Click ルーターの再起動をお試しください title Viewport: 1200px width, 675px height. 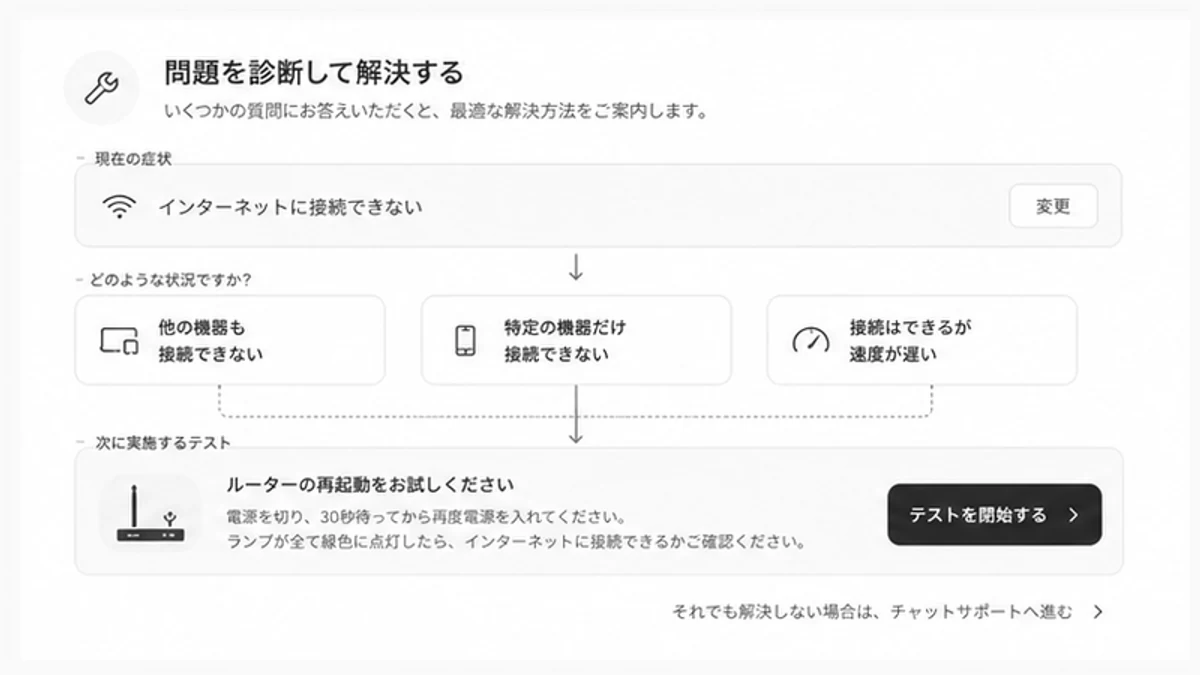371,485
